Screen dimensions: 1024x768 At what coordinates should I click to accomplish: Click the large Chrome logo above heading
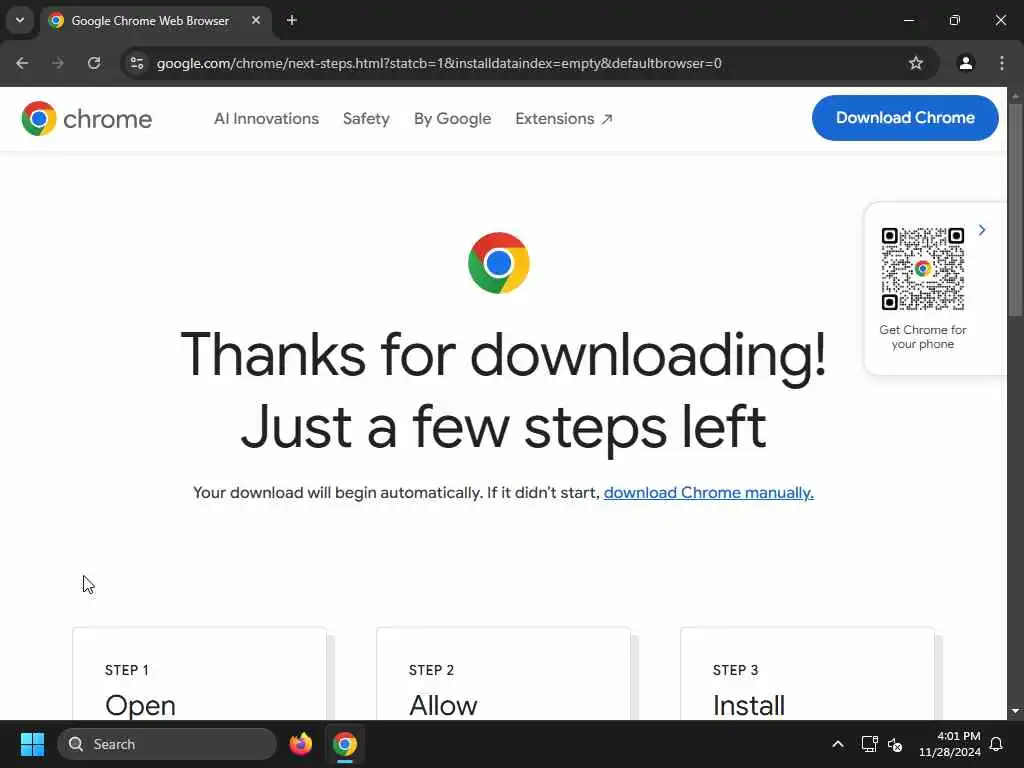[499, 263]
